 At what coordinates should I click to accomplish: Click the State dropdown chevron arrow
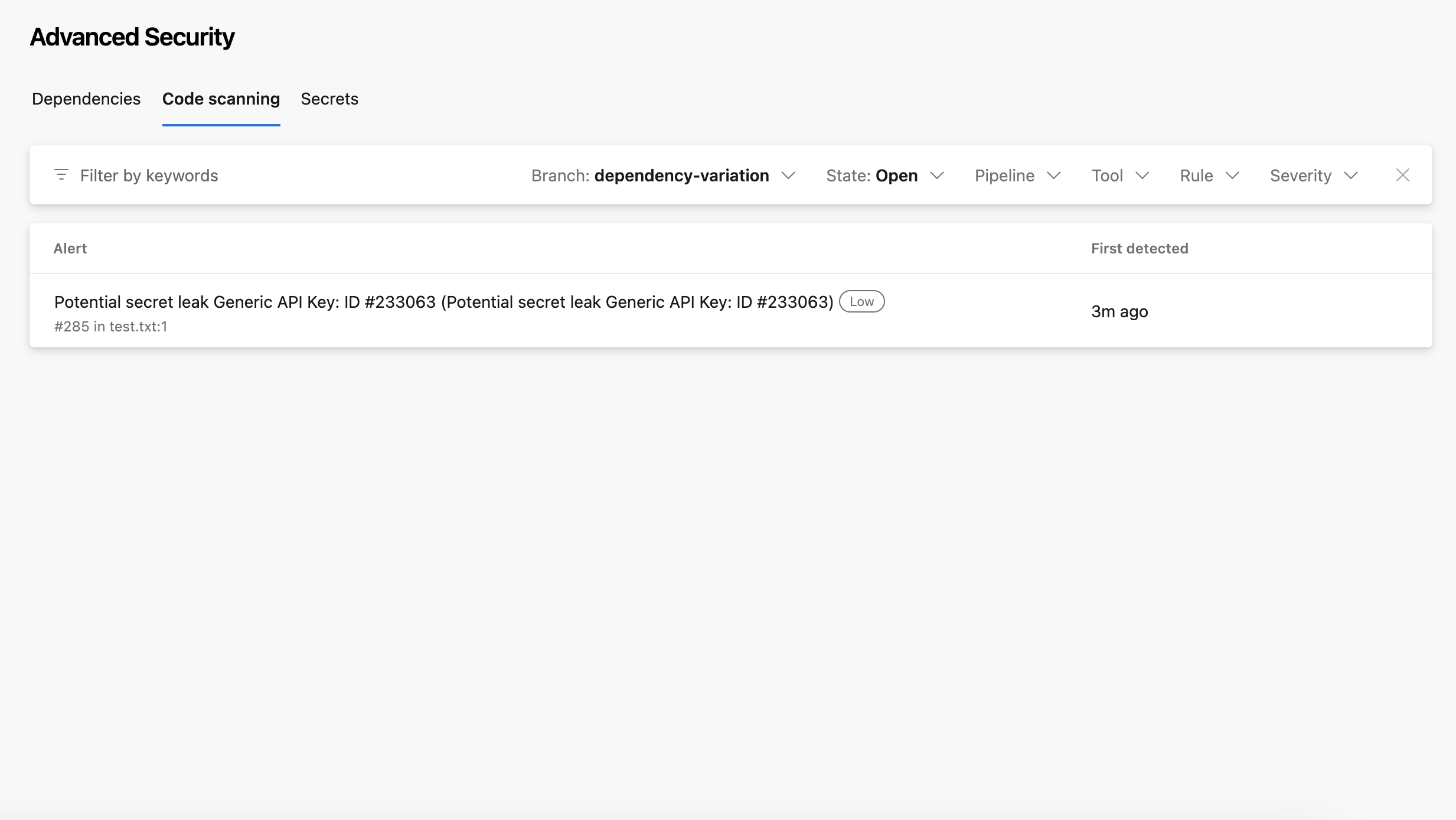click(937, 175)
